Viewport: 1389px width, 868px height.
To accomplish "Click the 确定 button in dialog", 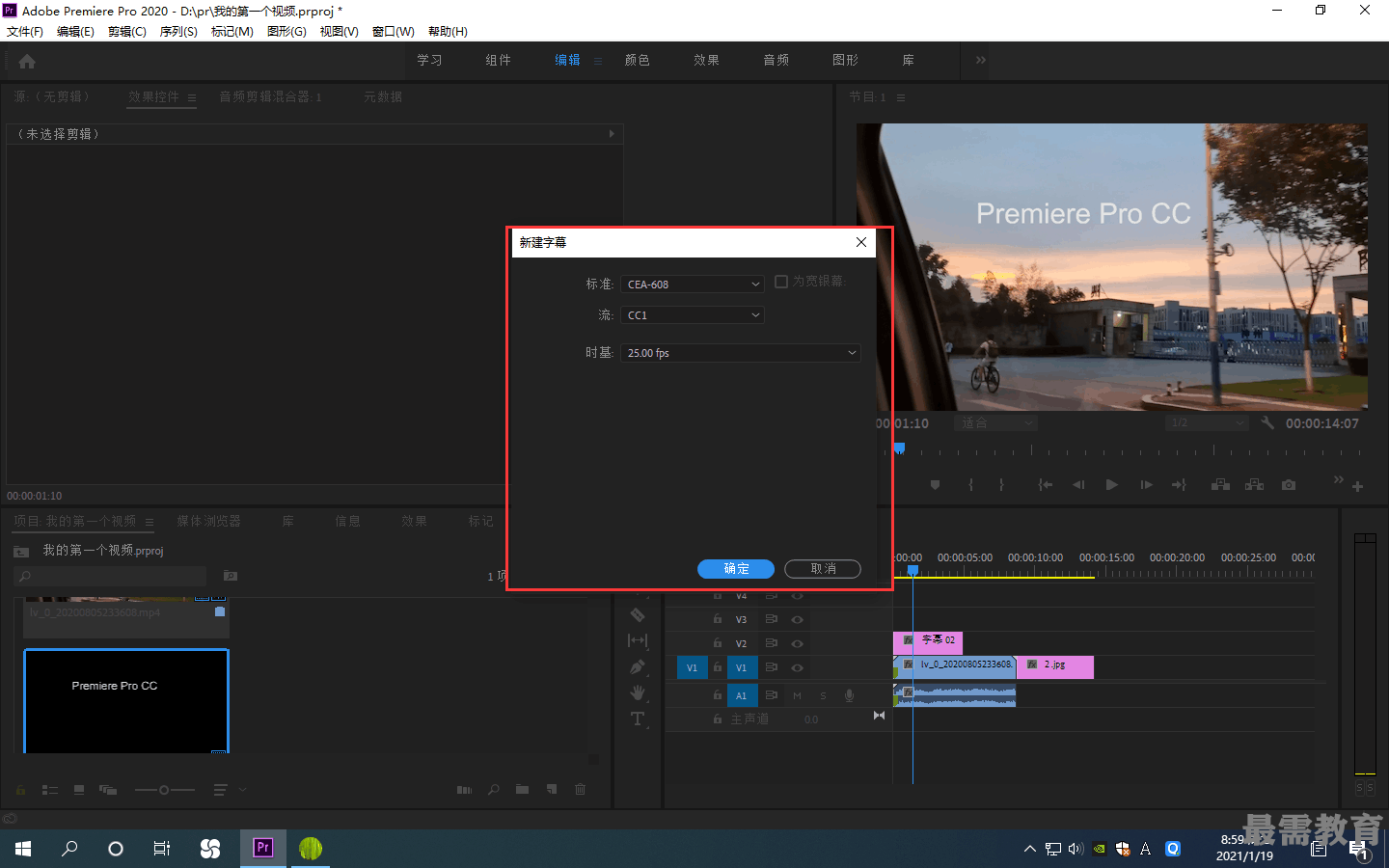I will pos(736,569).
